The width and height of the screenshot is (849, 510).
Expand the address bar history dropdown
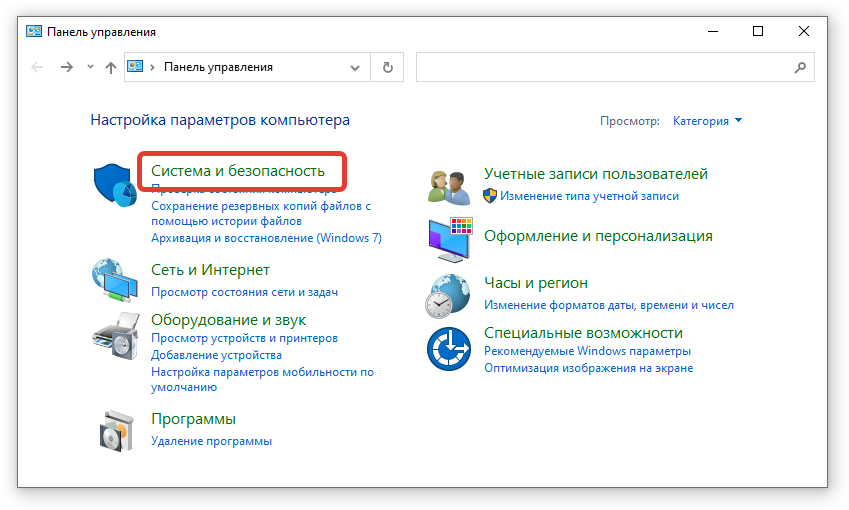(355, 67)
